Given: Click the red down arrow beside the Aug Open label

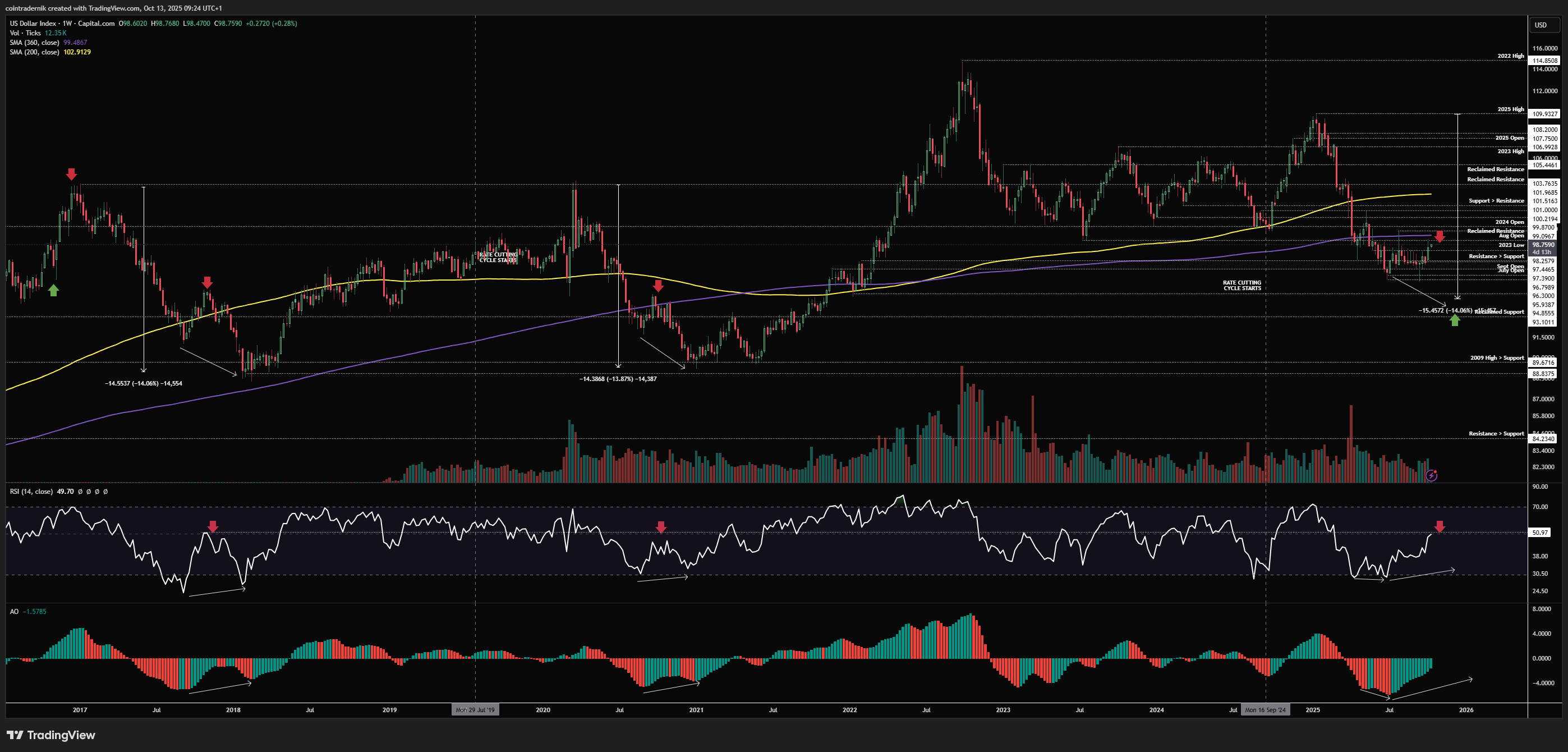Looking at the screenshot, I should click(1440, 236).
